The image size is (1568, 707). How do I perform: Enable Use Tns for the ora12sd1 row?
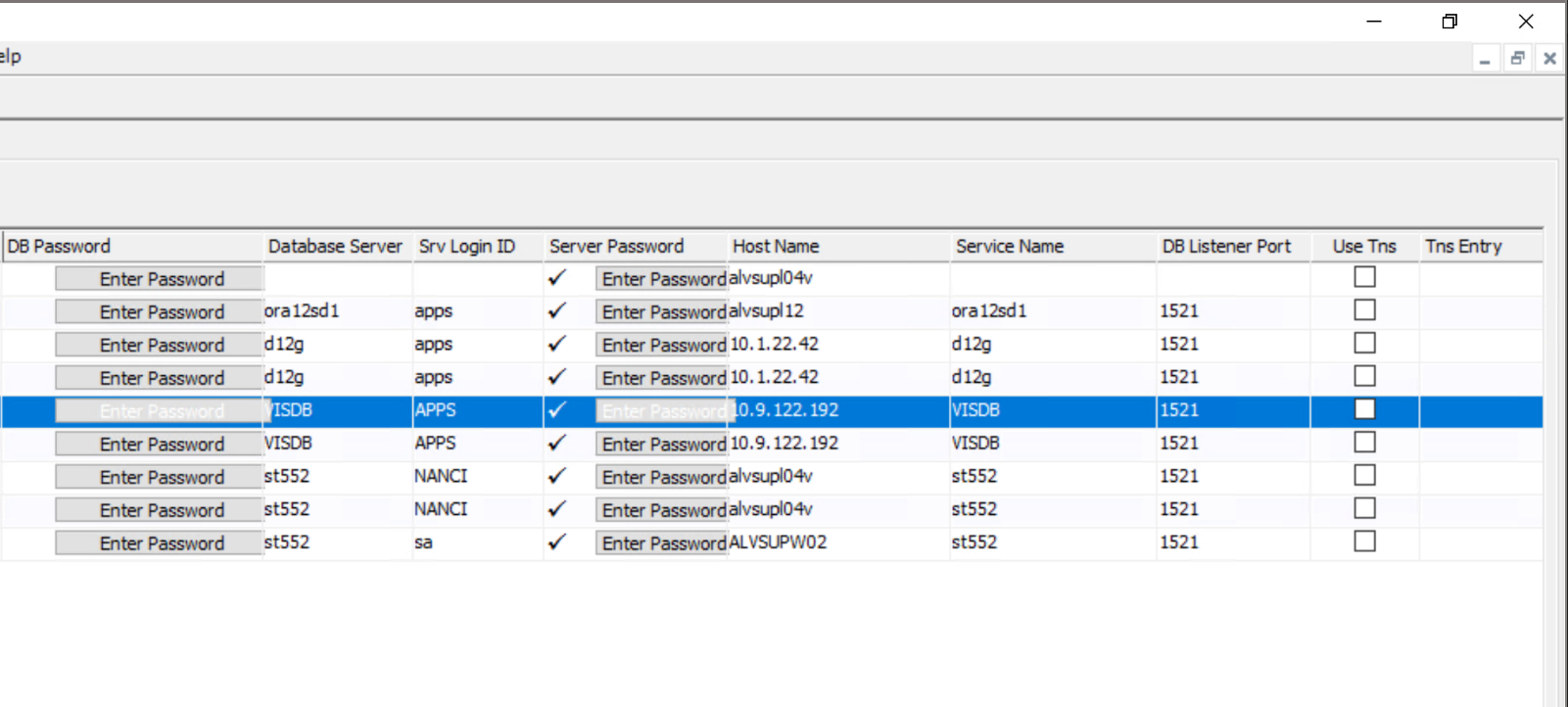click(1364, 310)
